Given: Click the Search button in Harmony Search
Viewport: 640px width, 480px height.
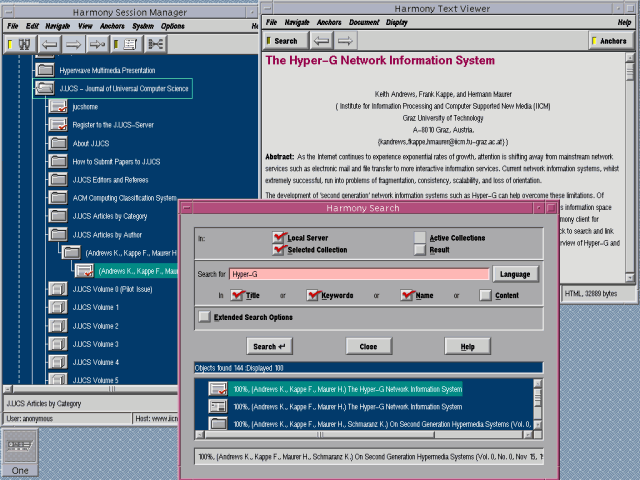Looking at the screenshot, I should click(x=269, y=347).
